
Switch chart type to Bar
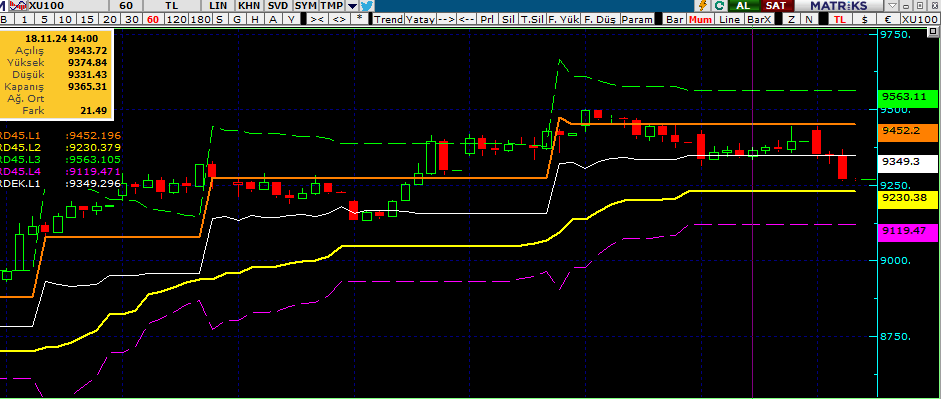pyautogui.click(x=675, y=19)
